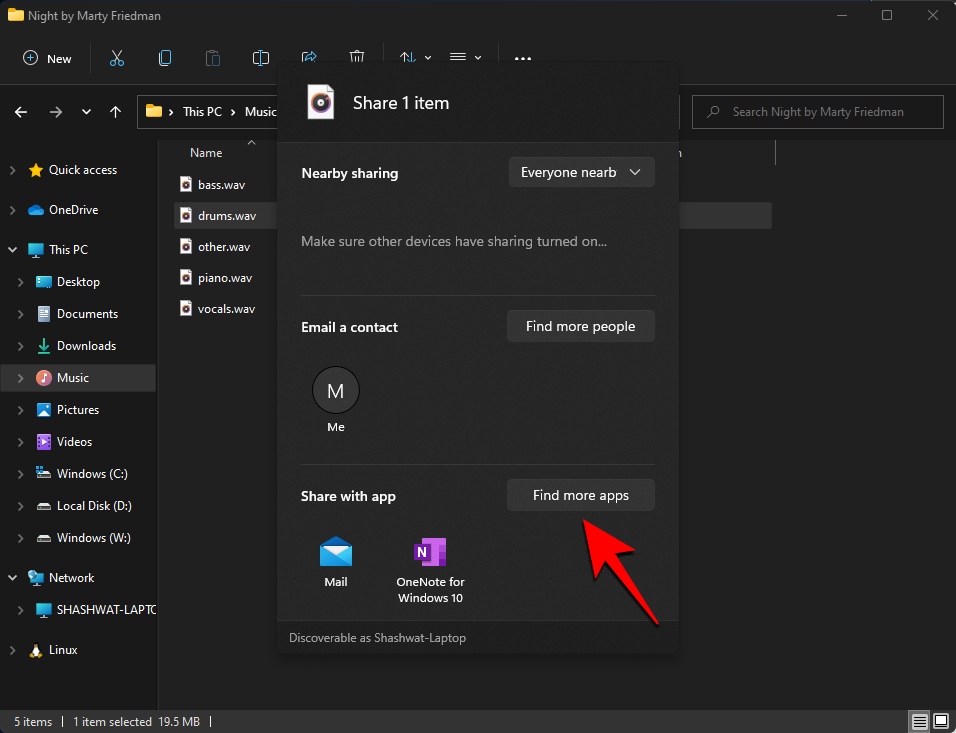Click the Name column header

point(206,153)
